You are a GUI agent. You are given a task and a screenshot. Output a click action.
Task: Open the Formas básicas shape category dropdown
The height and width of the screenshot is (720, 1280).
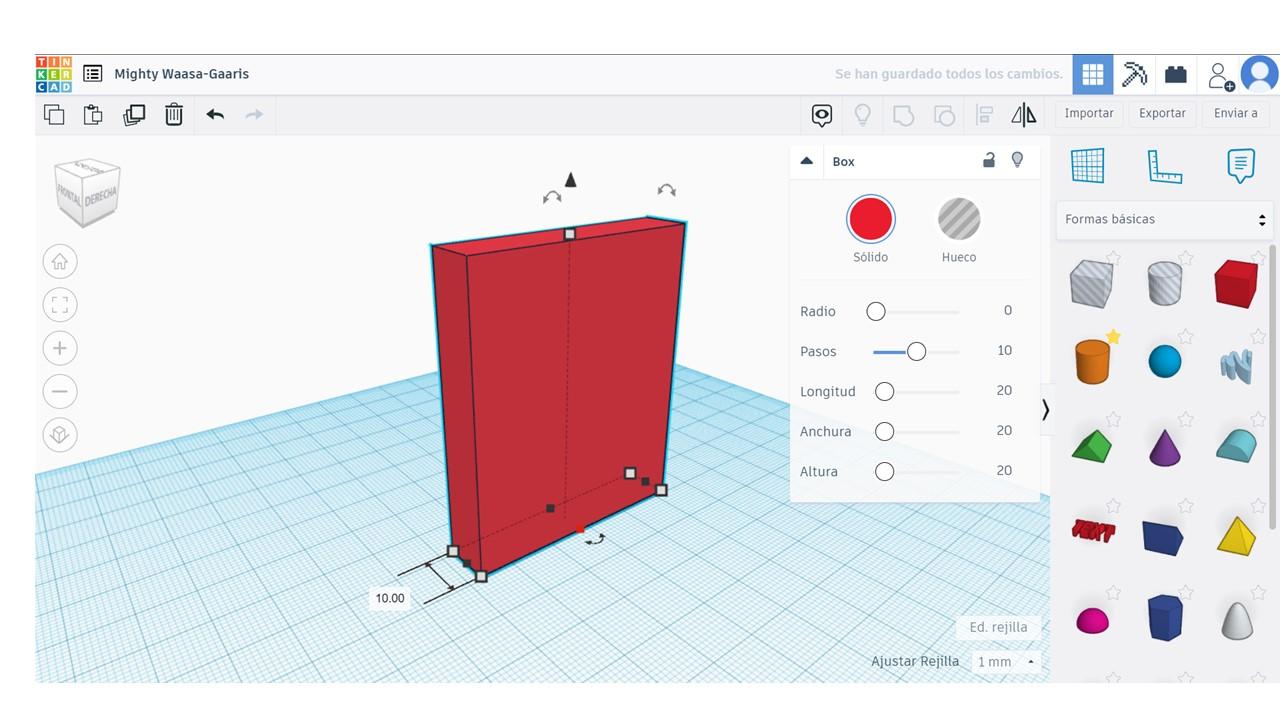pos(1165,219)
